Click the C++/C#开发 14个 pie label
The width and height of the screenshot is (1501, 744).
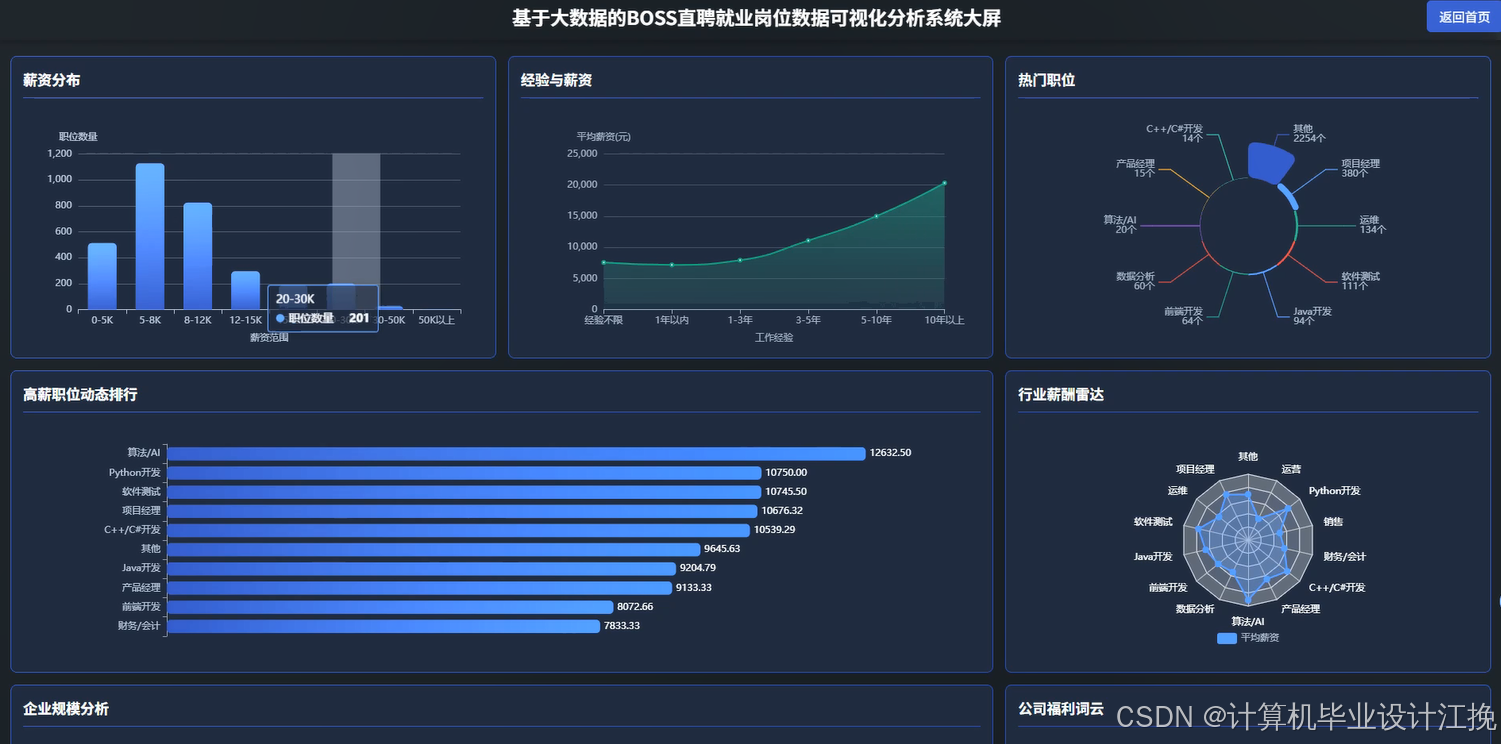tap(1175, 133)
